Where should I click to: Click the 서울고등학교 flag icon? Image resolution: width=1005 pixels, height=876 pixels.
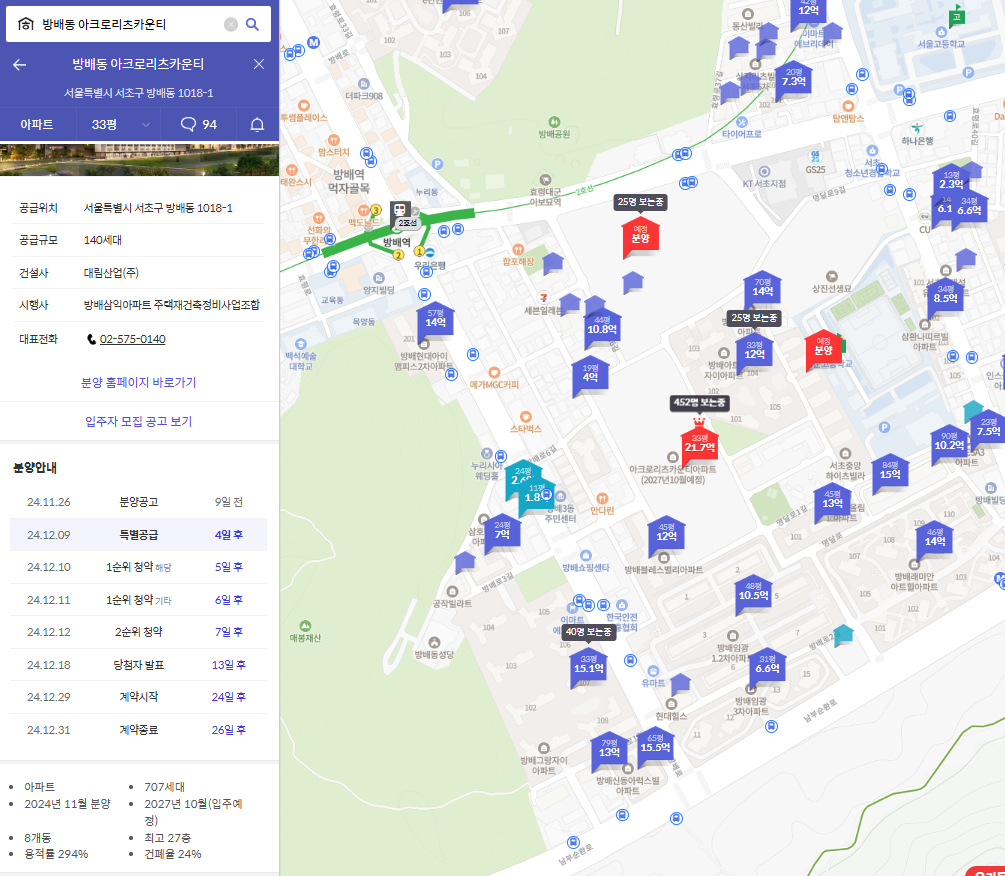956,16
